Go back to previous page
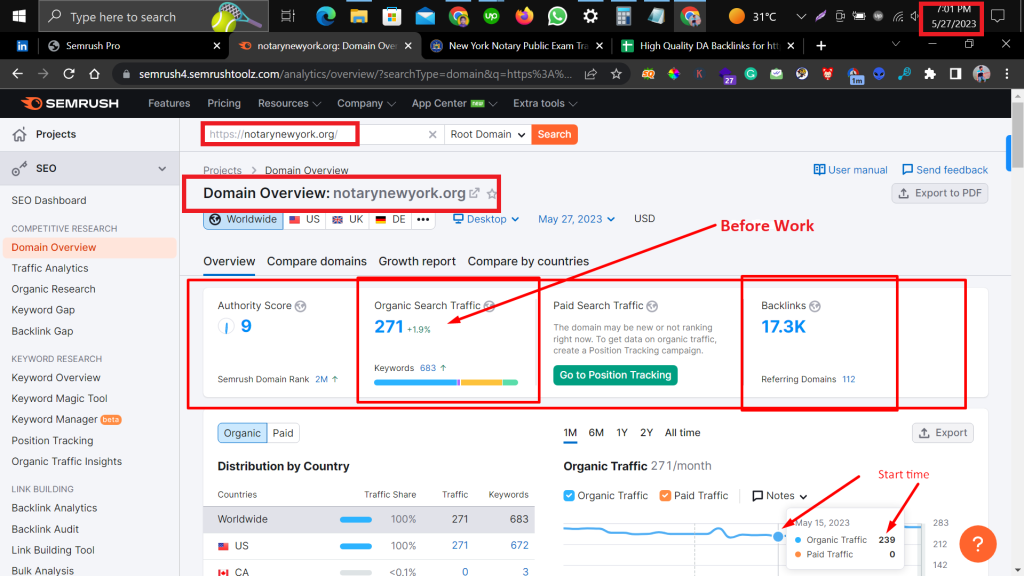The width and height of the screenshot is (1024, 576). [x=18, y=74]
